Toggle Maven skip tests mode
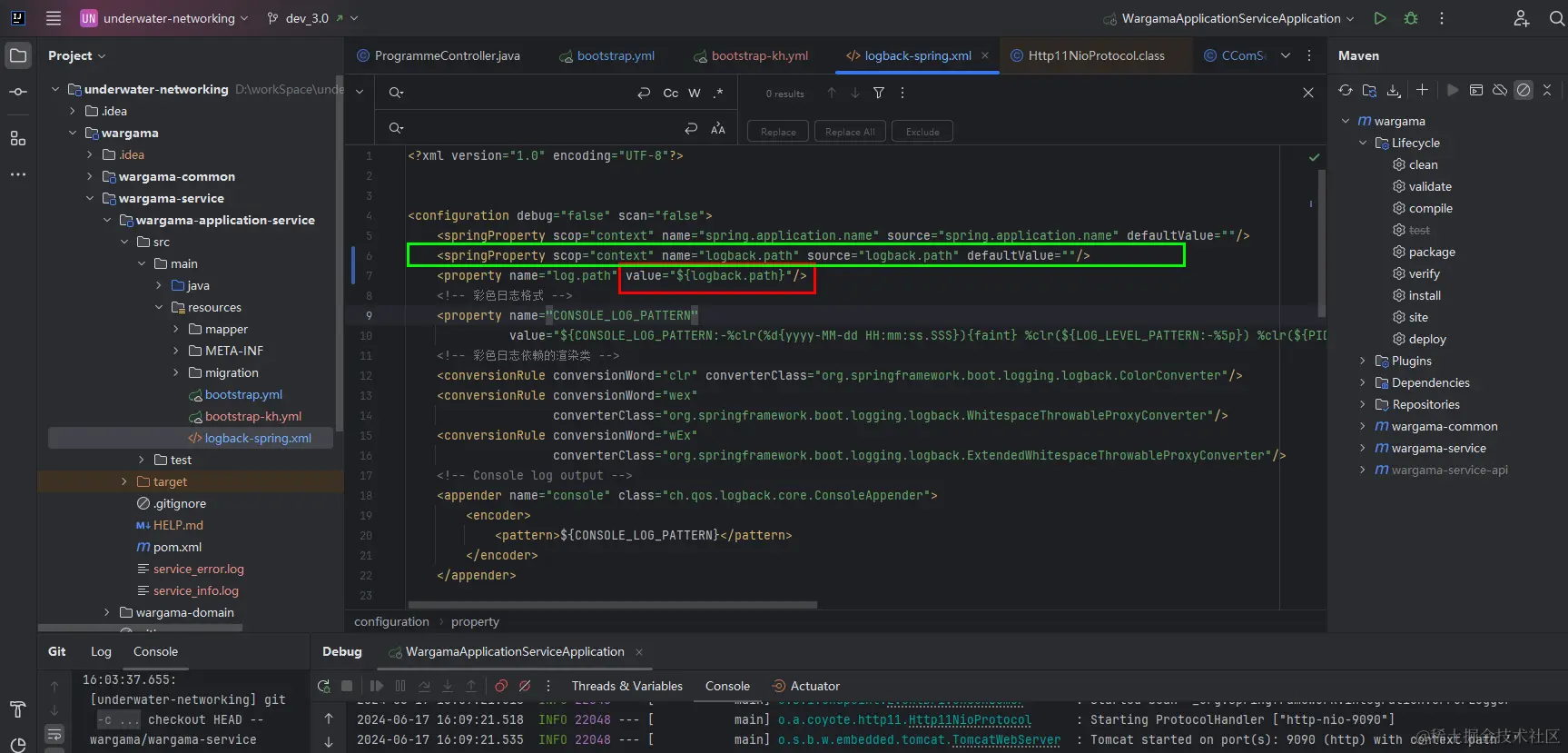Image resolution: width=1568 pixels, height=753 pixels. click(x=1524, y=90)
